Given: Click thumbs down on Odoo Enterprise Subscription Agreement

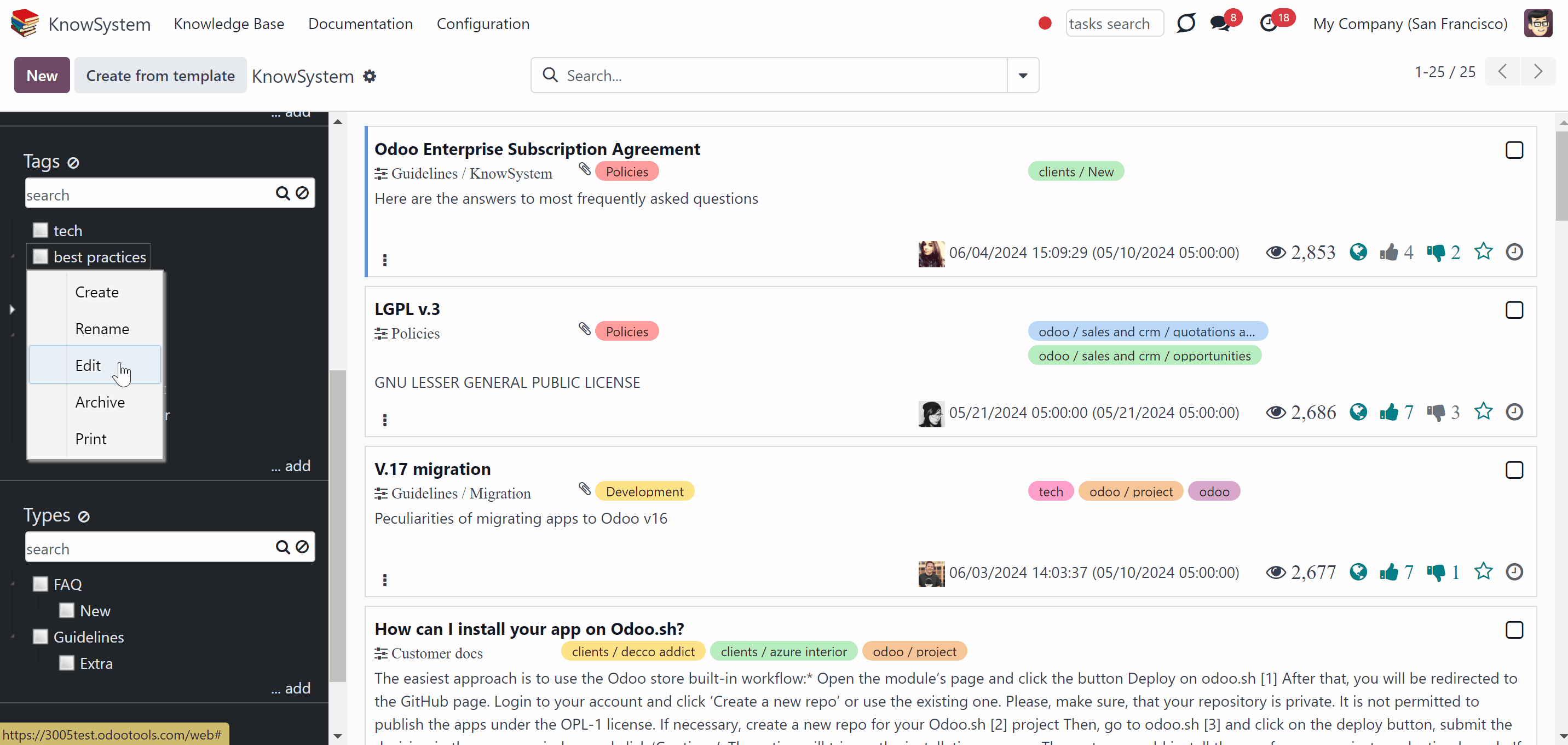Looking at the screenshot, I should coord(1436,252).
